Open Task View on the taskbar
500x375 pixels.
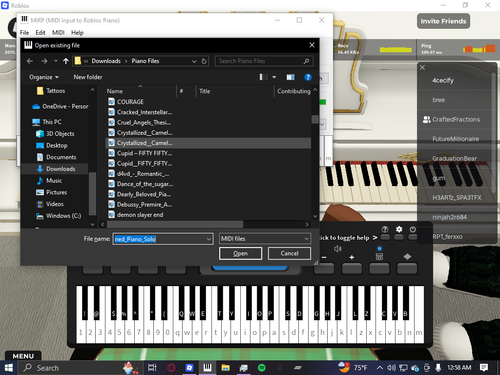152,368
